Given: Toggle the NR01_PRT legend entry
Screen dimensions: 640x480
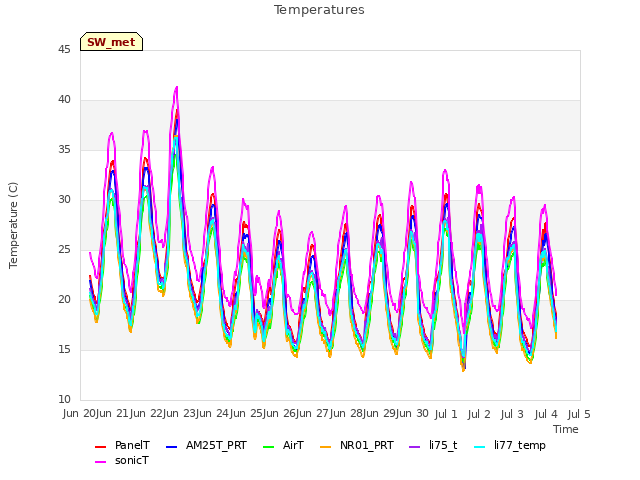Looking at the screenshot, I should coord(357,445).
